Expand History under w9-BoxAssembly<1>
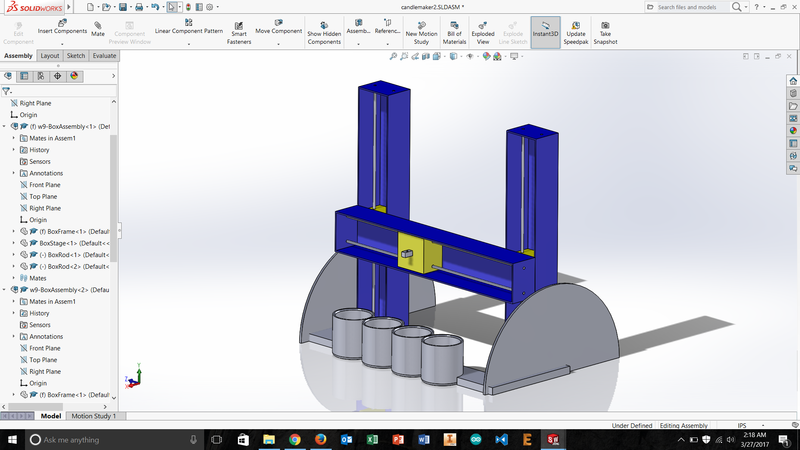Viewport: 800px width, 450px height. point(14,150)
